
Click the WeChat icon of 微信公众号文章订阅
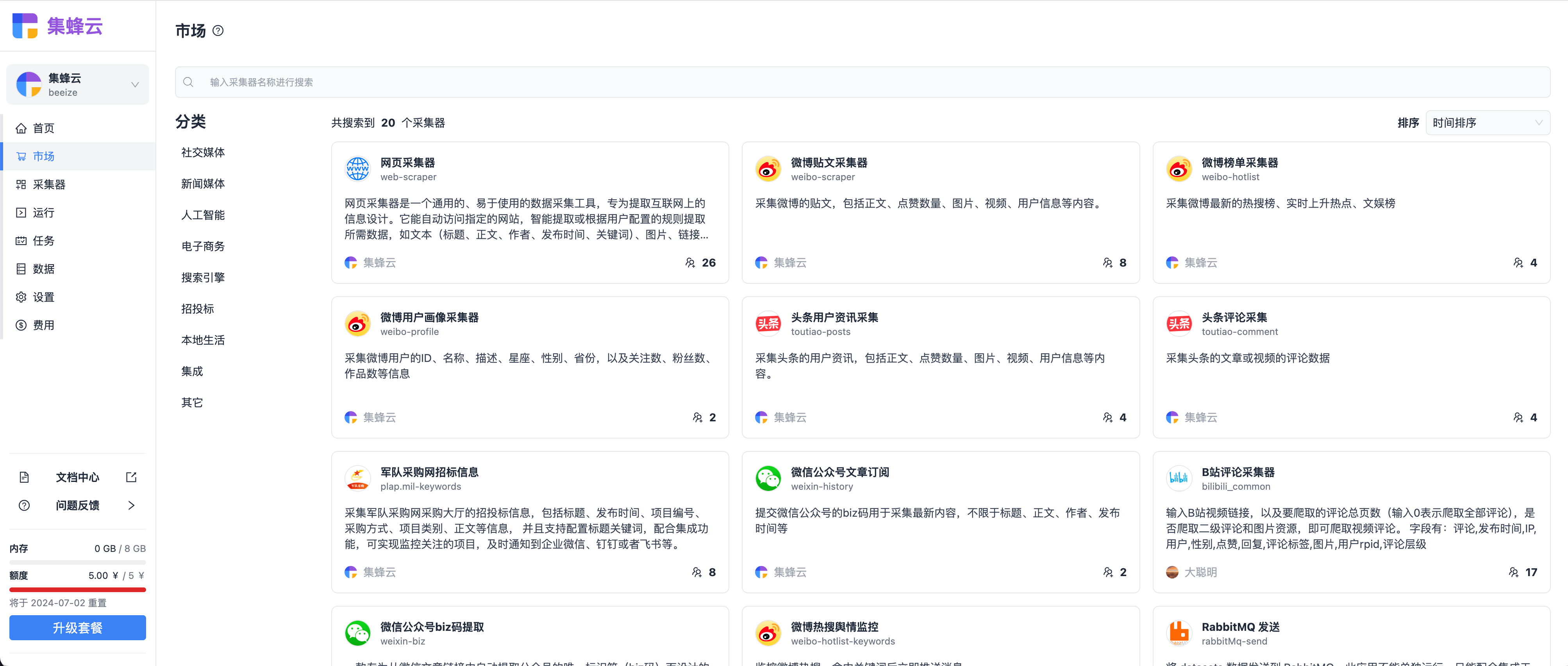768,478
